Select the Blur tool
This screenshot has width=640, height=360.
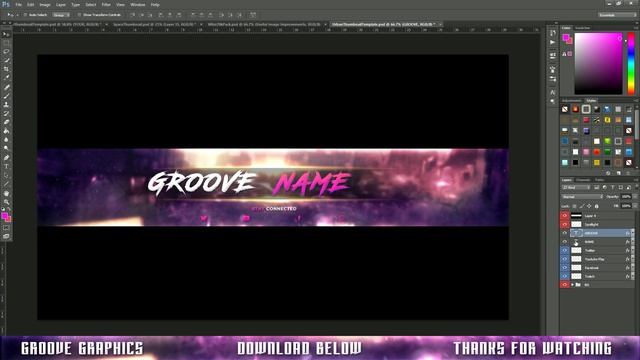(x=6, y=140)
